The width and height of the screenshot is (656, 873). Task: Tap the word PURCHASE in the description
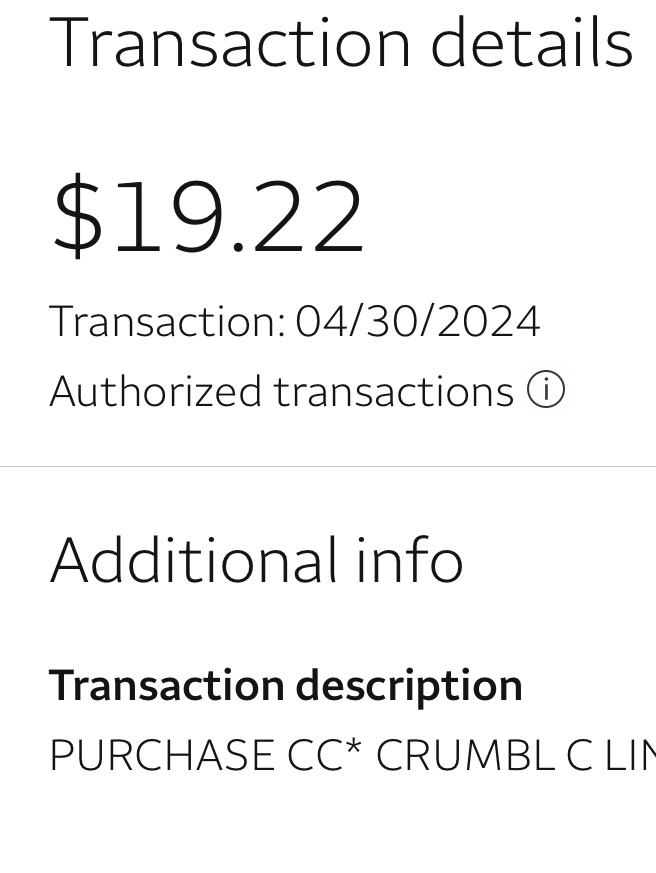[162, 756]
